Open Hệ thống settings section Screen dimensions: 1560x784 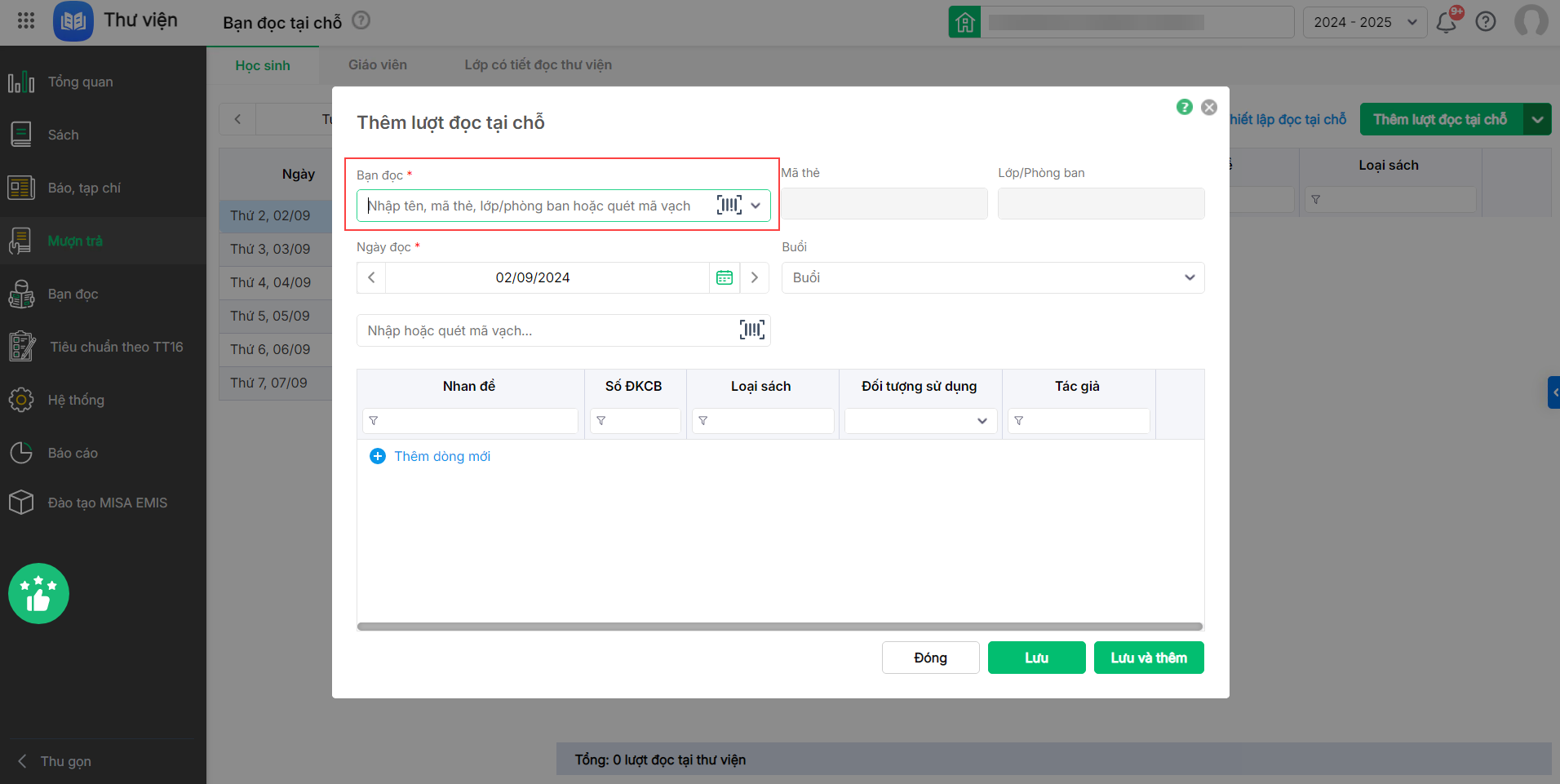(x=103, y=401)
